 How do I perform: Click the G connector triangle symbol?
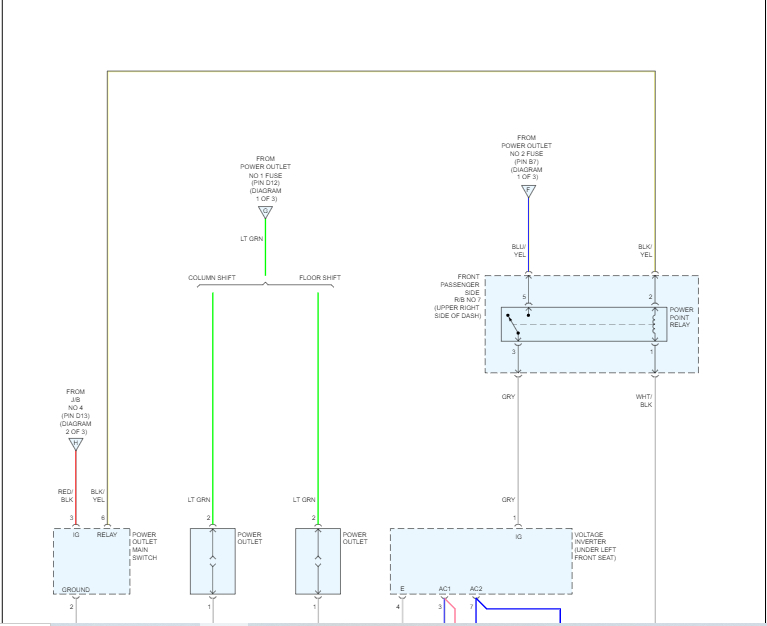click(265, 212)
